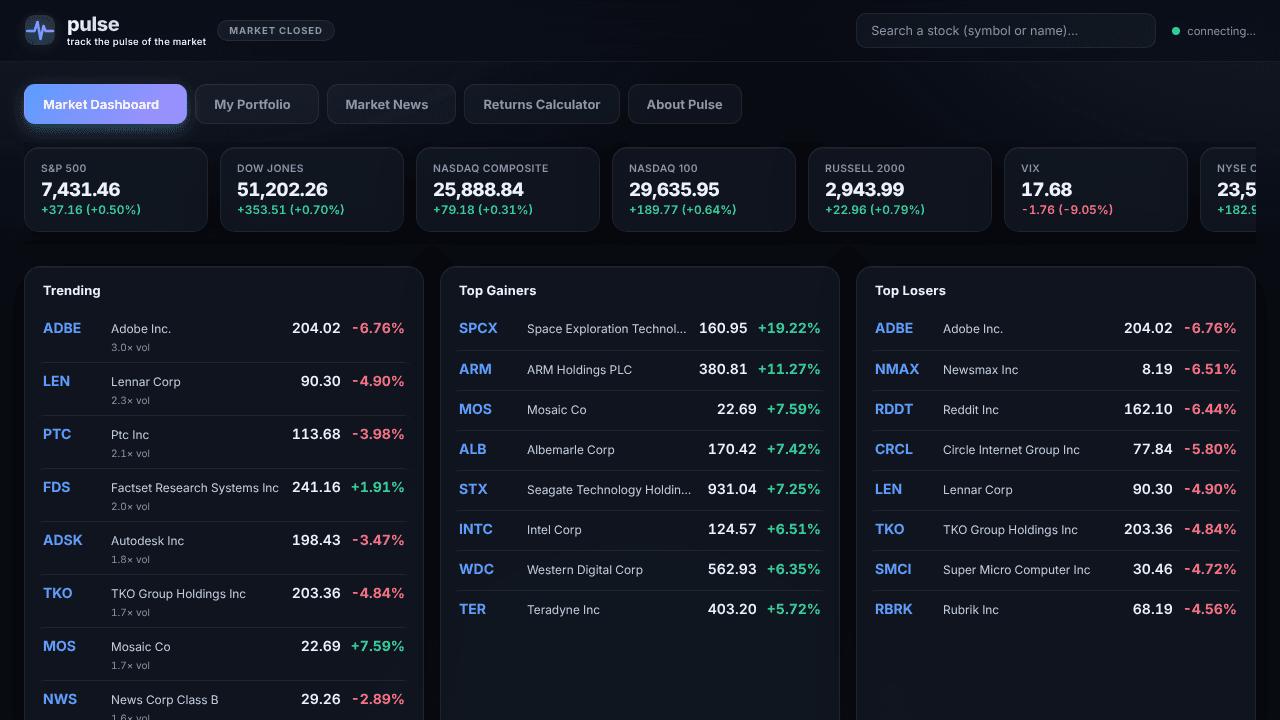Click Newsmax Inc company name
Image resolution: width=1280 pixels, height=720 pixels.
pos(981,370)
